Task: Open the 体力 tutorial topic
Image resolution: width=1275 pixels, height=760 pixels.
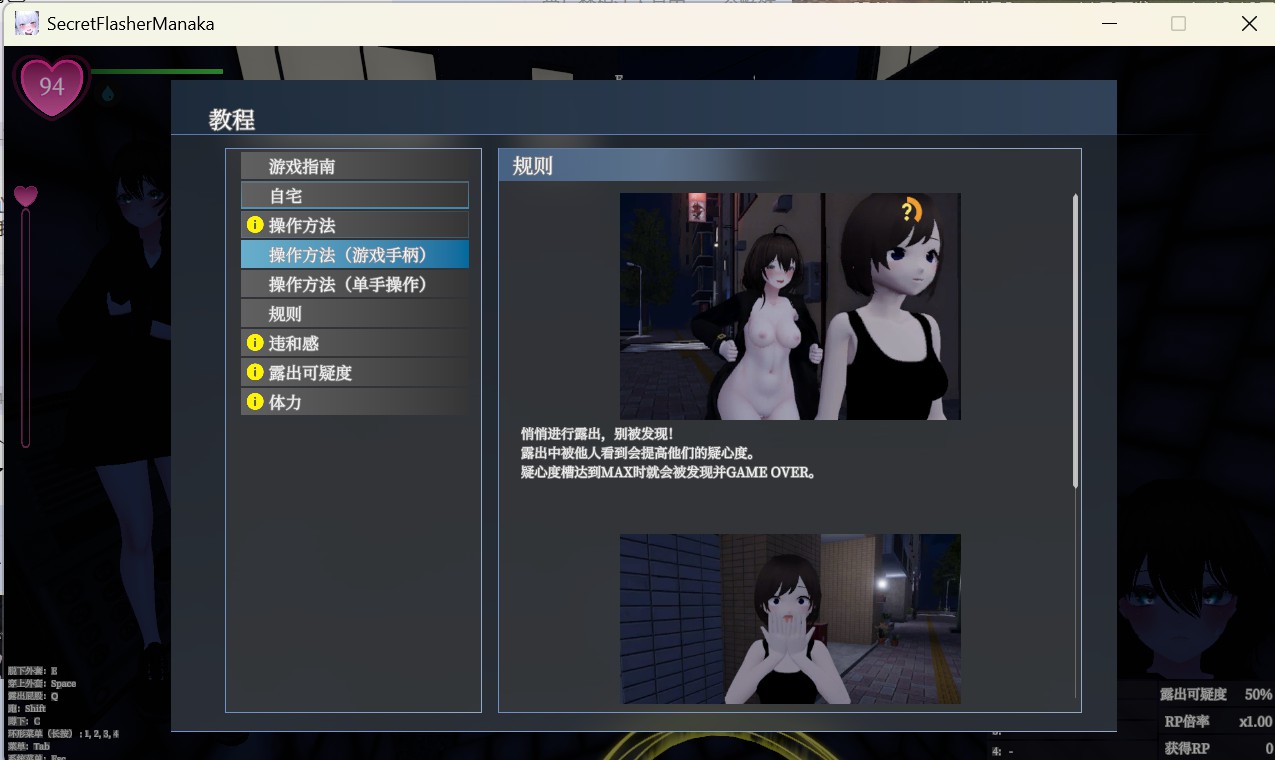Action: (x=355, y=402)
